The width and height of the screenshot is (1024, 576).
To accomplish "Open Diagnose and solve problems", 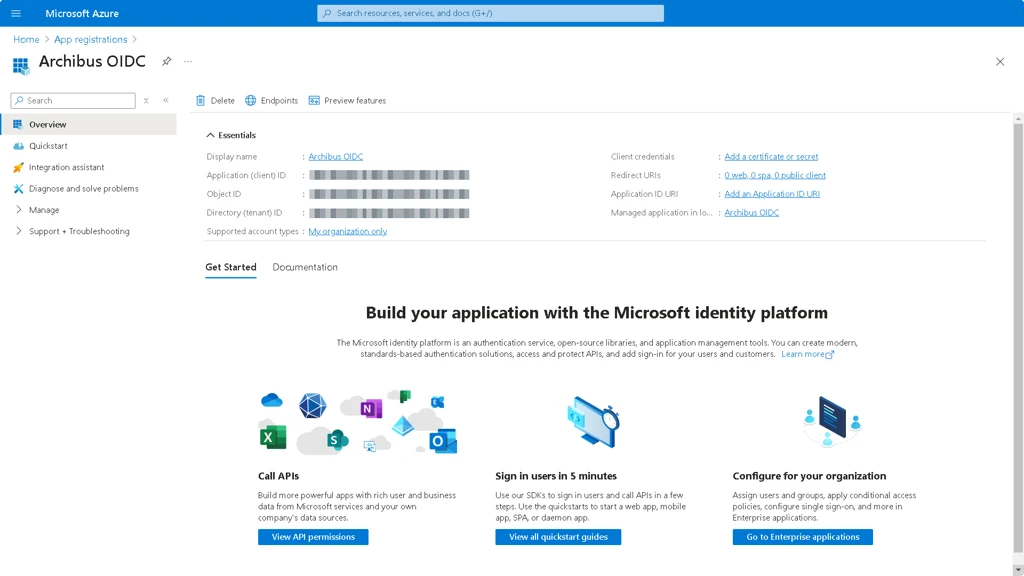I will (83, 188).
